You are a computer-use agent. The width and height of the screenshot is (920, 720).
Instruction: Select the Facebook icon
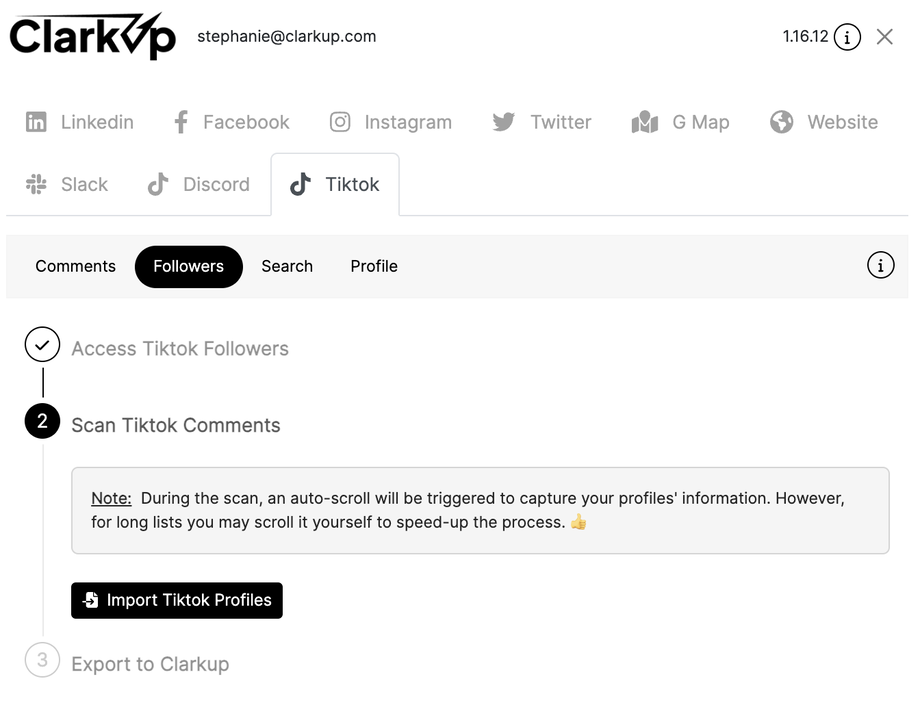point(181,122)
